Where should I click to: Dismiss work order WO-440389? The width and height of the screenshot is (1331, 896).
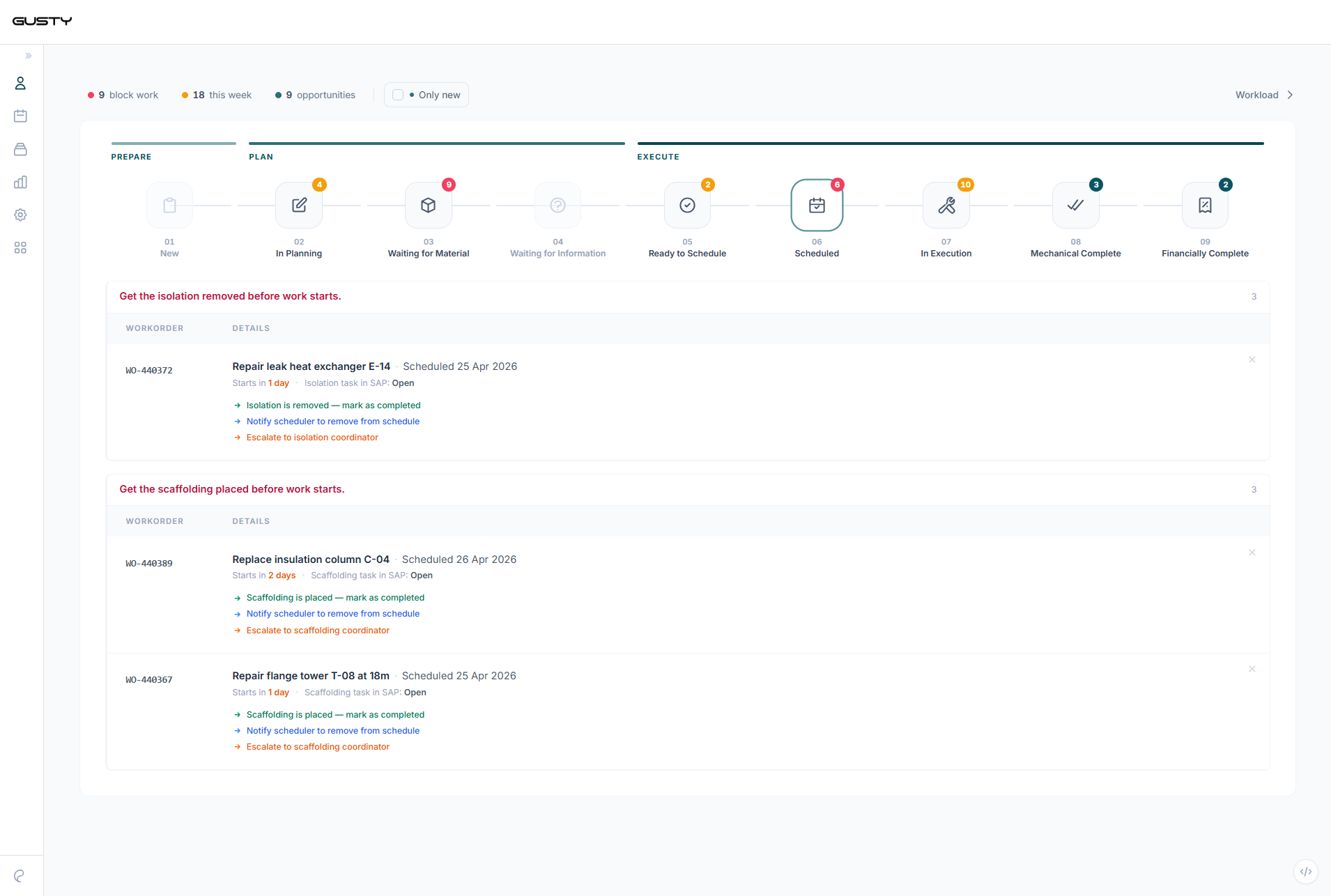[x=1252, y=553]
